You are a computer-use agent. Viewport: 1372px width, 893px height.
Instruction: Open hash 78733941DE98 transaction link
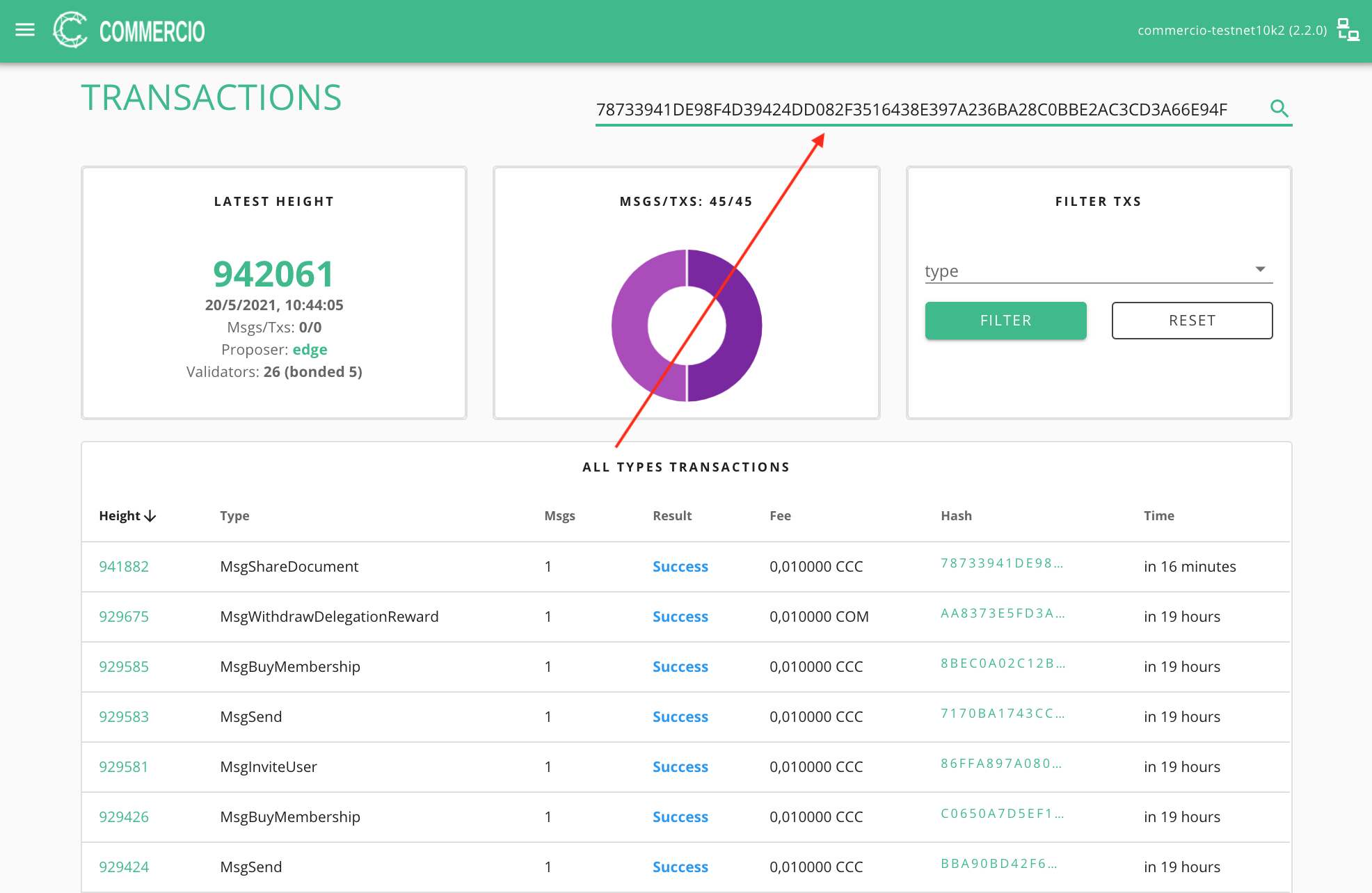click(x=1001, y=563)
